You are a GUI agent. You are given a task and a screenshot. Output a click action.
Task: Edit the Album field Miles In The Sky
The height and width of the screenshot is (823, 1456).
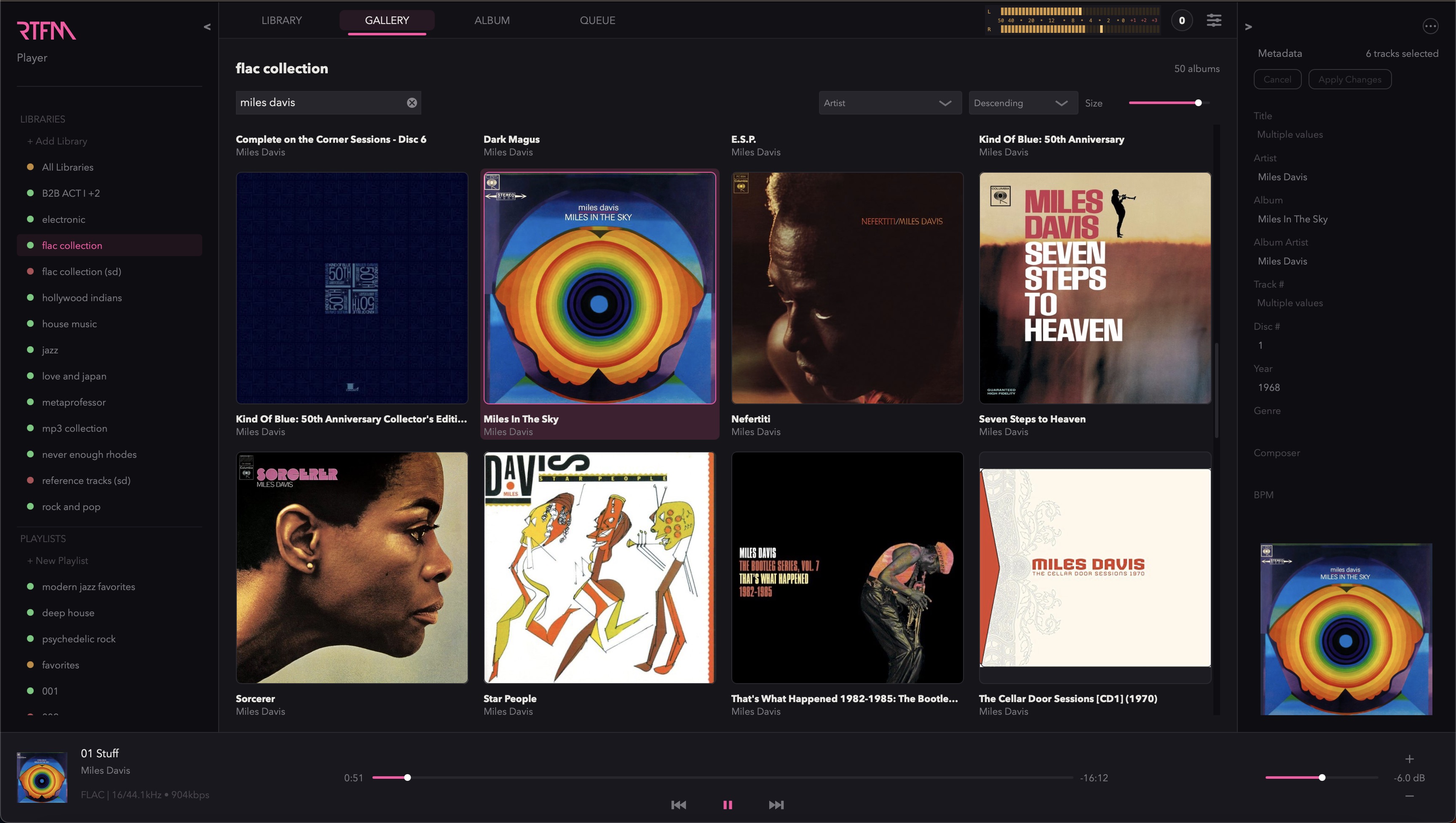click(x=1345, y=219)
